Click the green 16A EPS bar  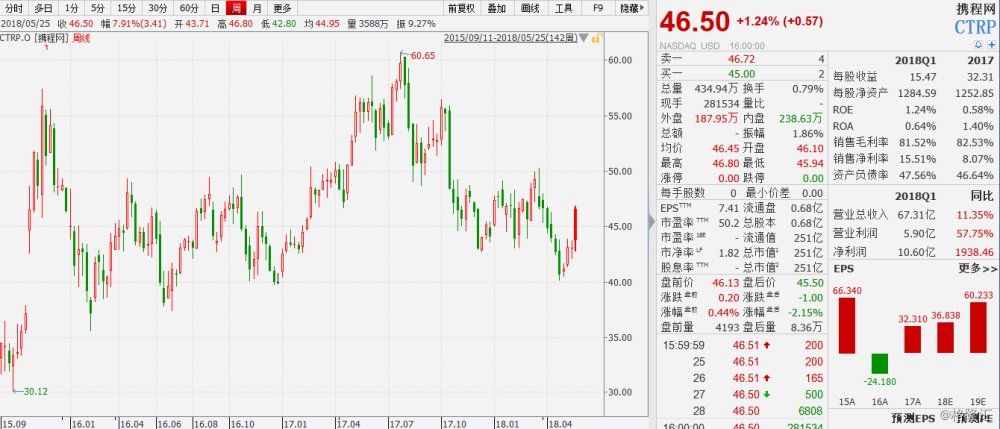coord(879,363)
